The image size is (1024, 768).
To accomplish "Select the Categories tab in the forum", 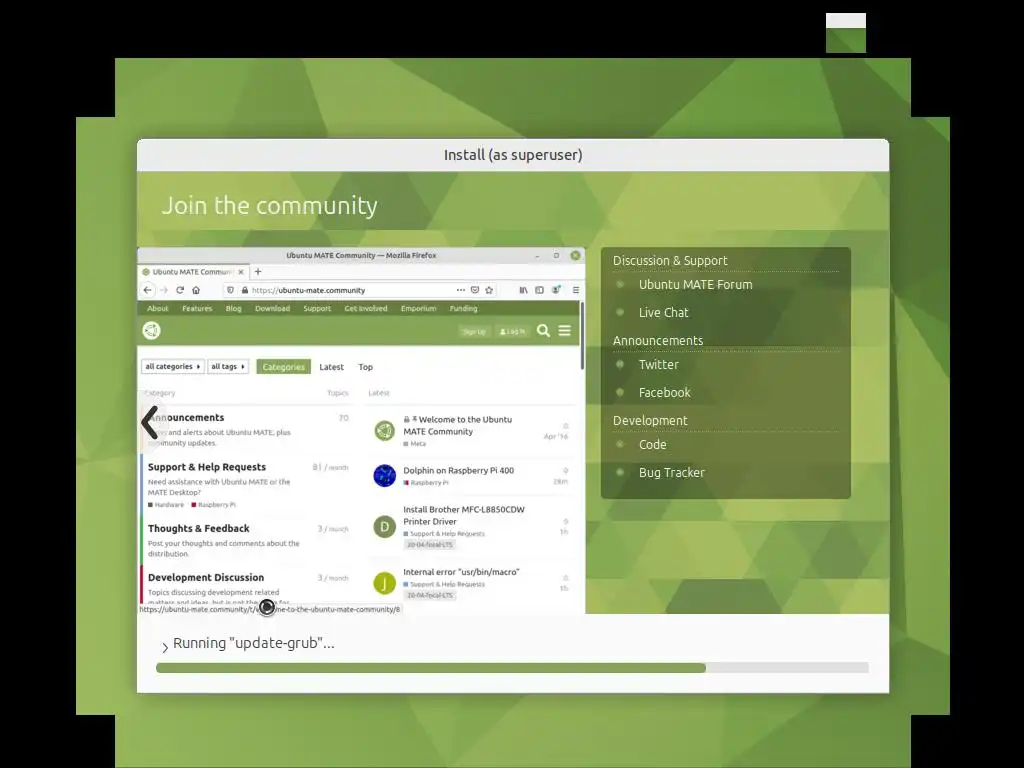I will pyautogui.click(x=283, y=367).
